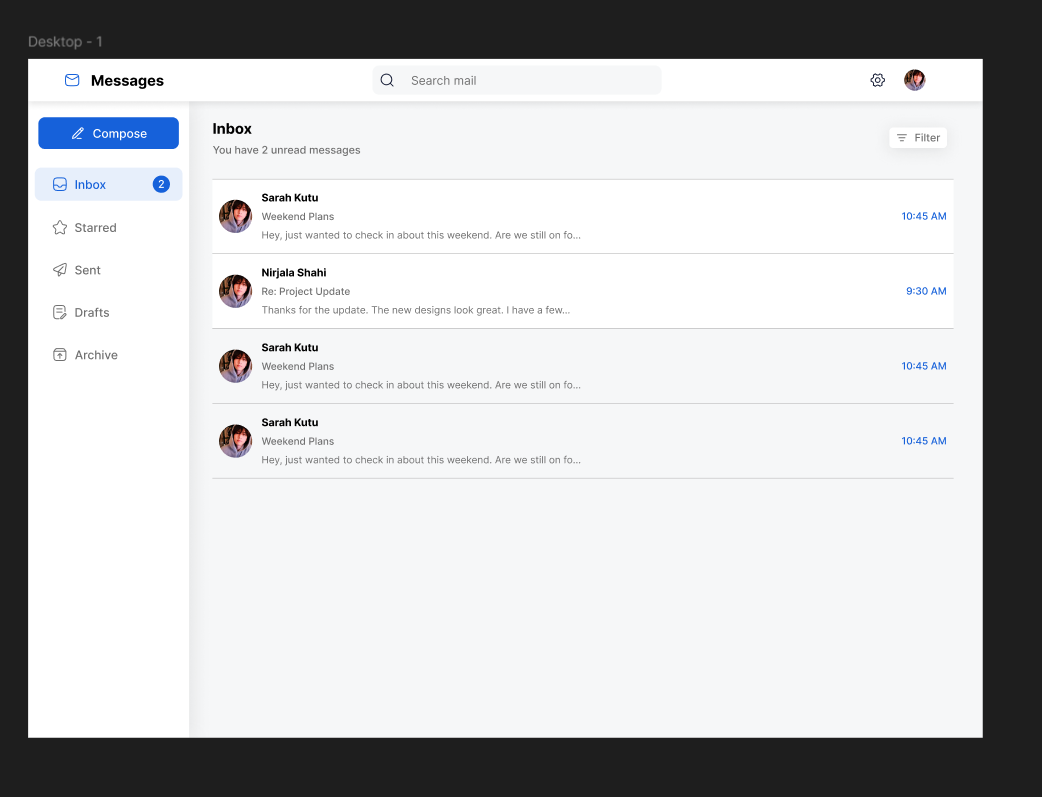1042x797 pixels.
Task: Click preview text 'Thanks for the update'
Action: 415,310
